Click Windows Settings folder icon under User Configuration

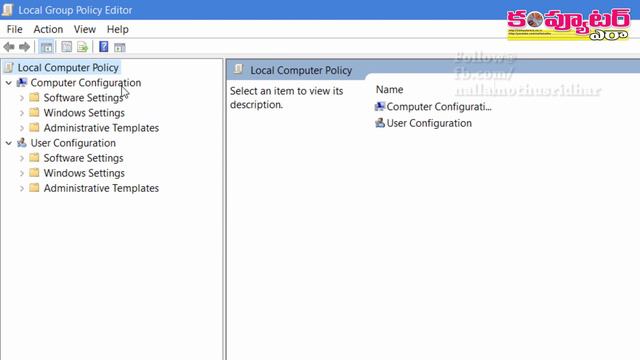click(34, 173)
